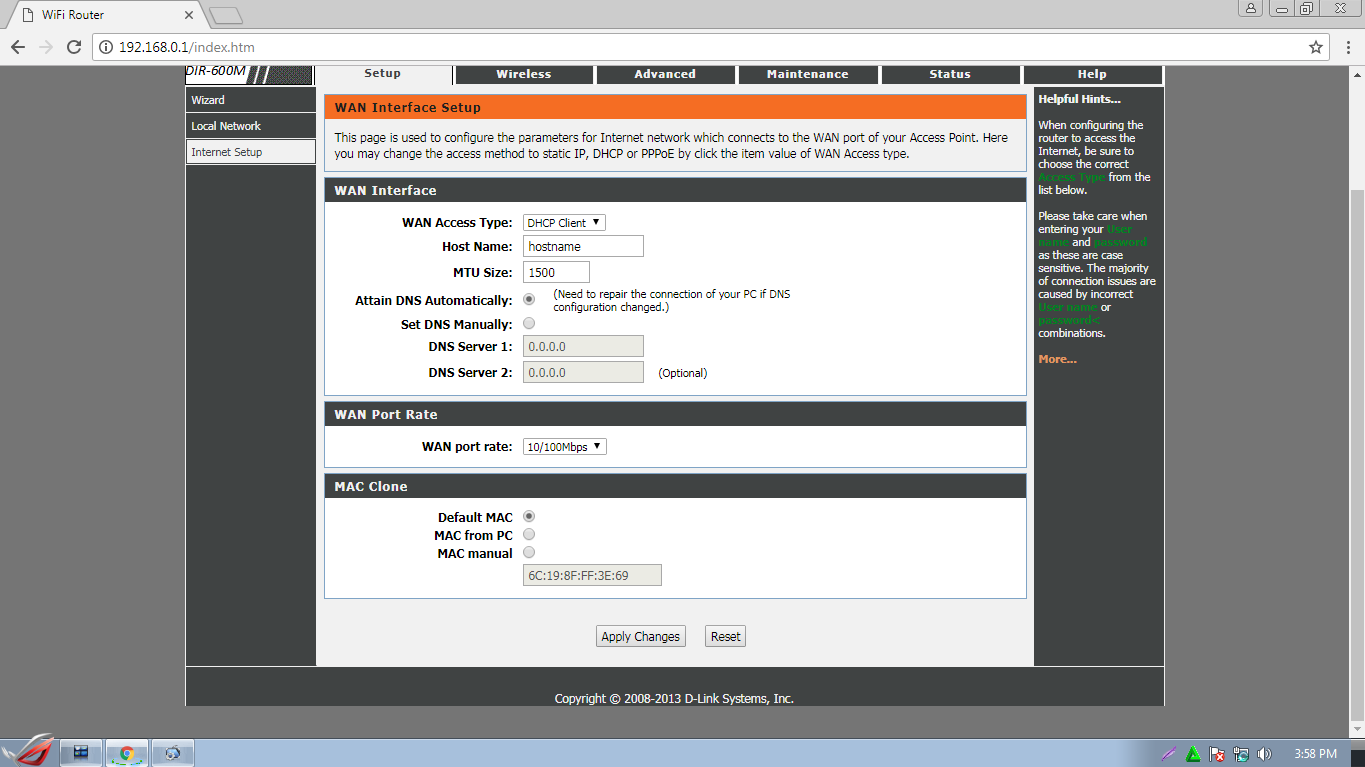
Task: Click the flag notification icon in system tray
Action: point(1216,751)
